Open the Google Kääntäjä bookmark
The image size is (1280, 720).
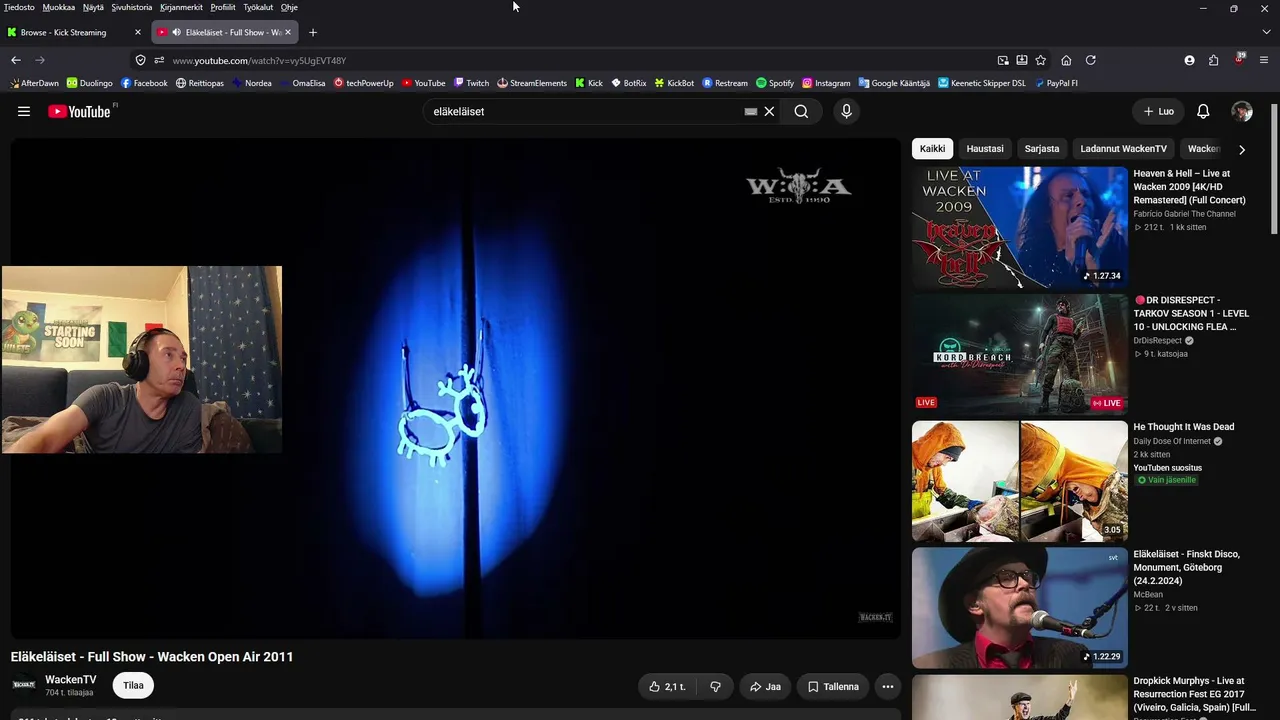894,83
